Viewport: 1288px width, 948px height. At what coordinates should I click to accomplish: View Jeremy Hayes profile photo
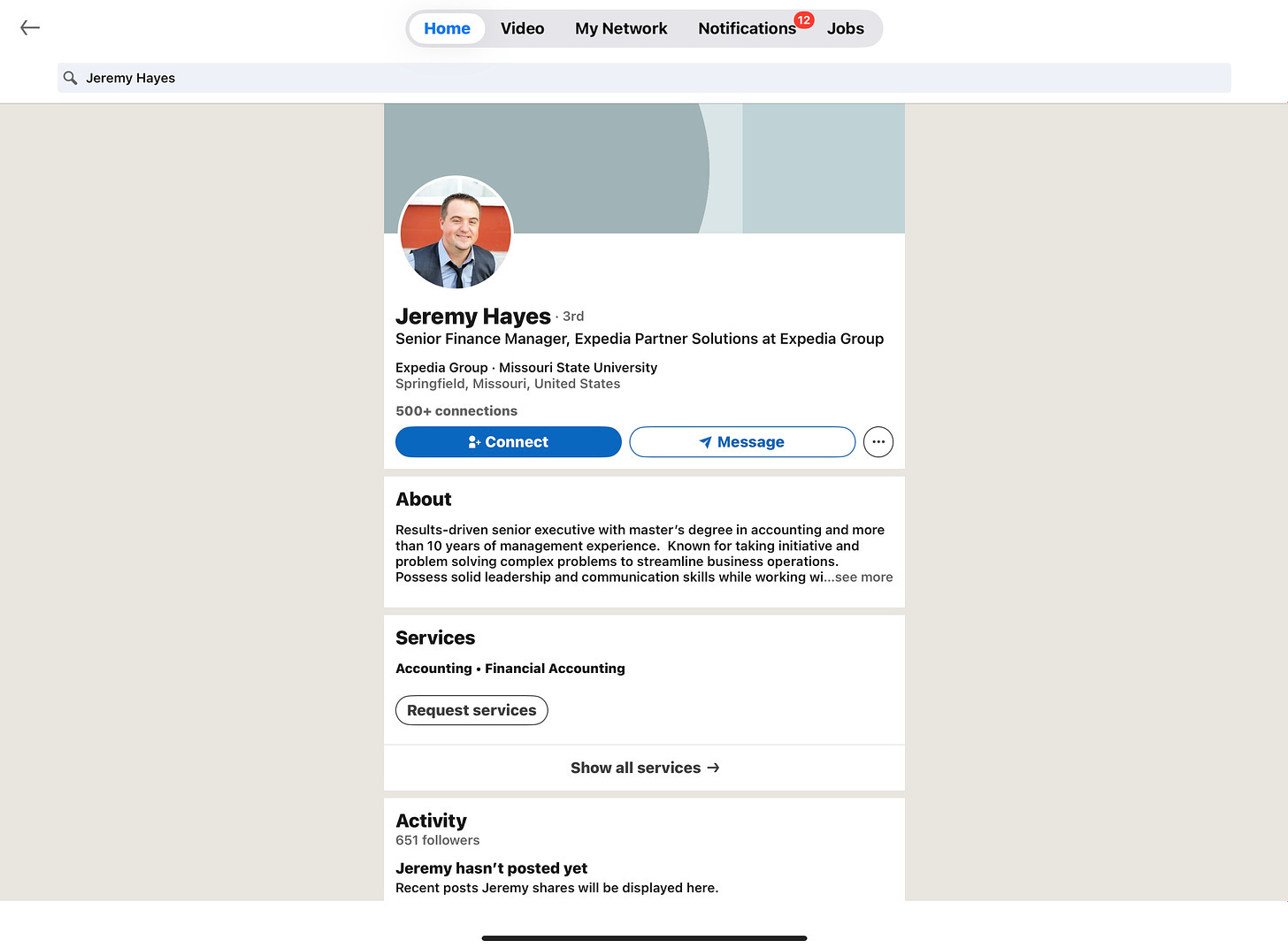point(456,233)
